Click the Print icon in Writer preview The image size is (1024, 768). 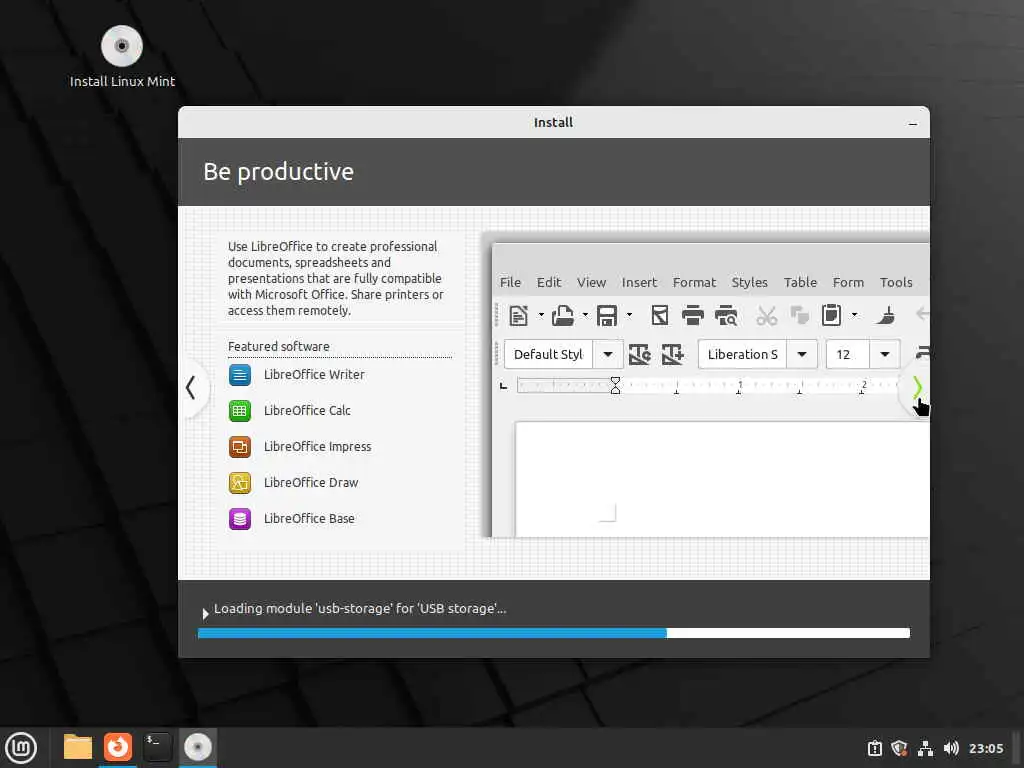point(693,316)
